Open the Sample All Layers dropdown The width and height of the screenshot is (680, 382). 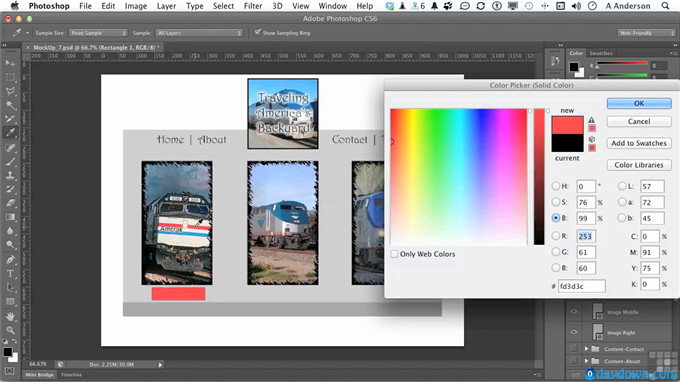(x=199, y=33)
